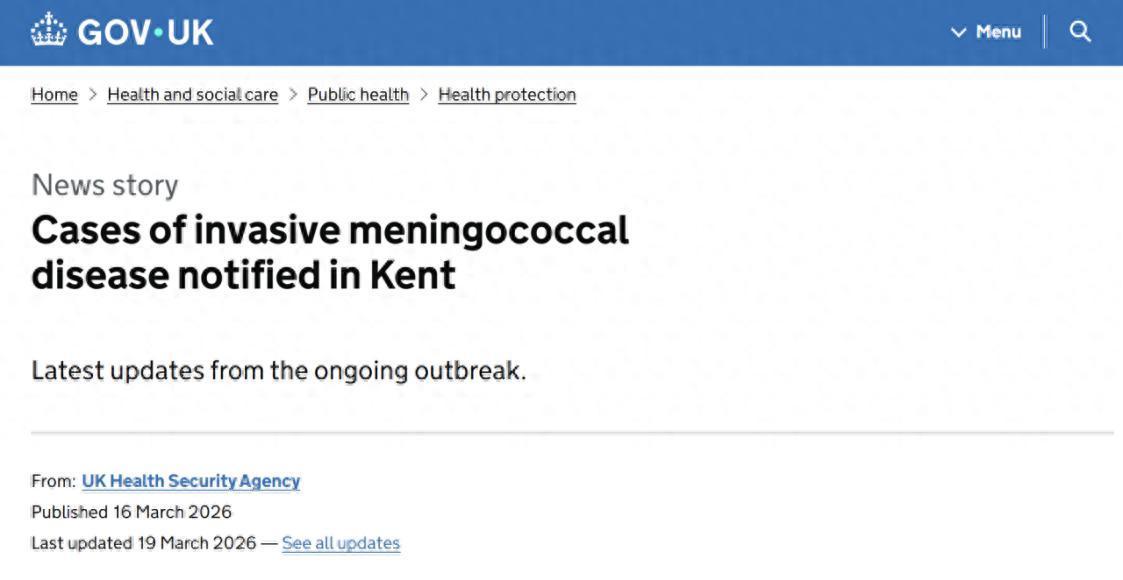Click chevron separator after Public health
The image size is (1123, 580).
(424, 95)
